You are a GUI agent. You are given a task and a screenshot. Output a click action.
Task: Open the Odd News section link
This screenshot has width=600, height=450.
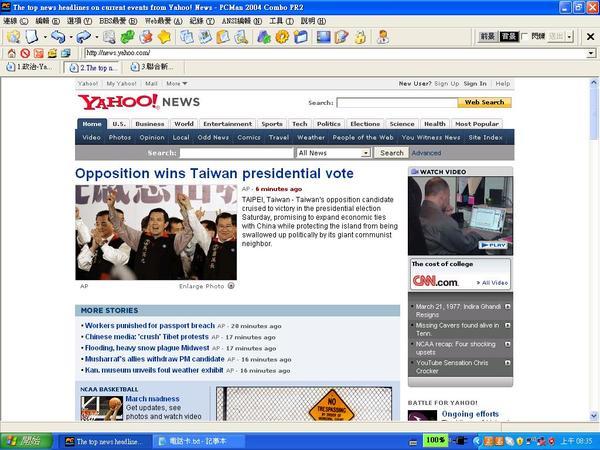[213, 137]
